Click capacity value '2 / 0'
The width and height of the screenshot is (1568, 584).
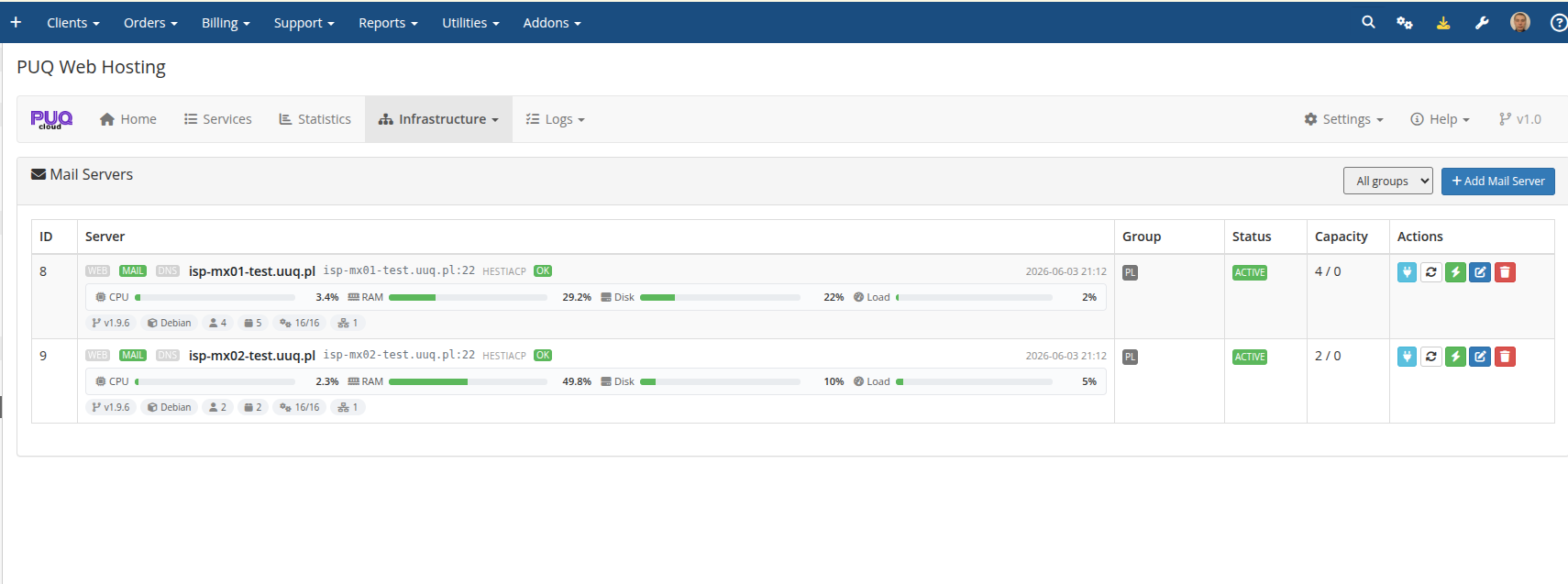(1328, 356)
